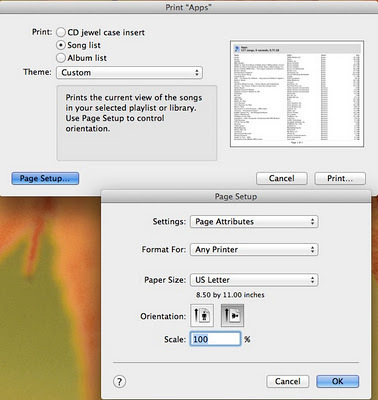Click the Print... button
This screenshot has width=378, height=400.
pyautogui.click(x=340, y=178)
